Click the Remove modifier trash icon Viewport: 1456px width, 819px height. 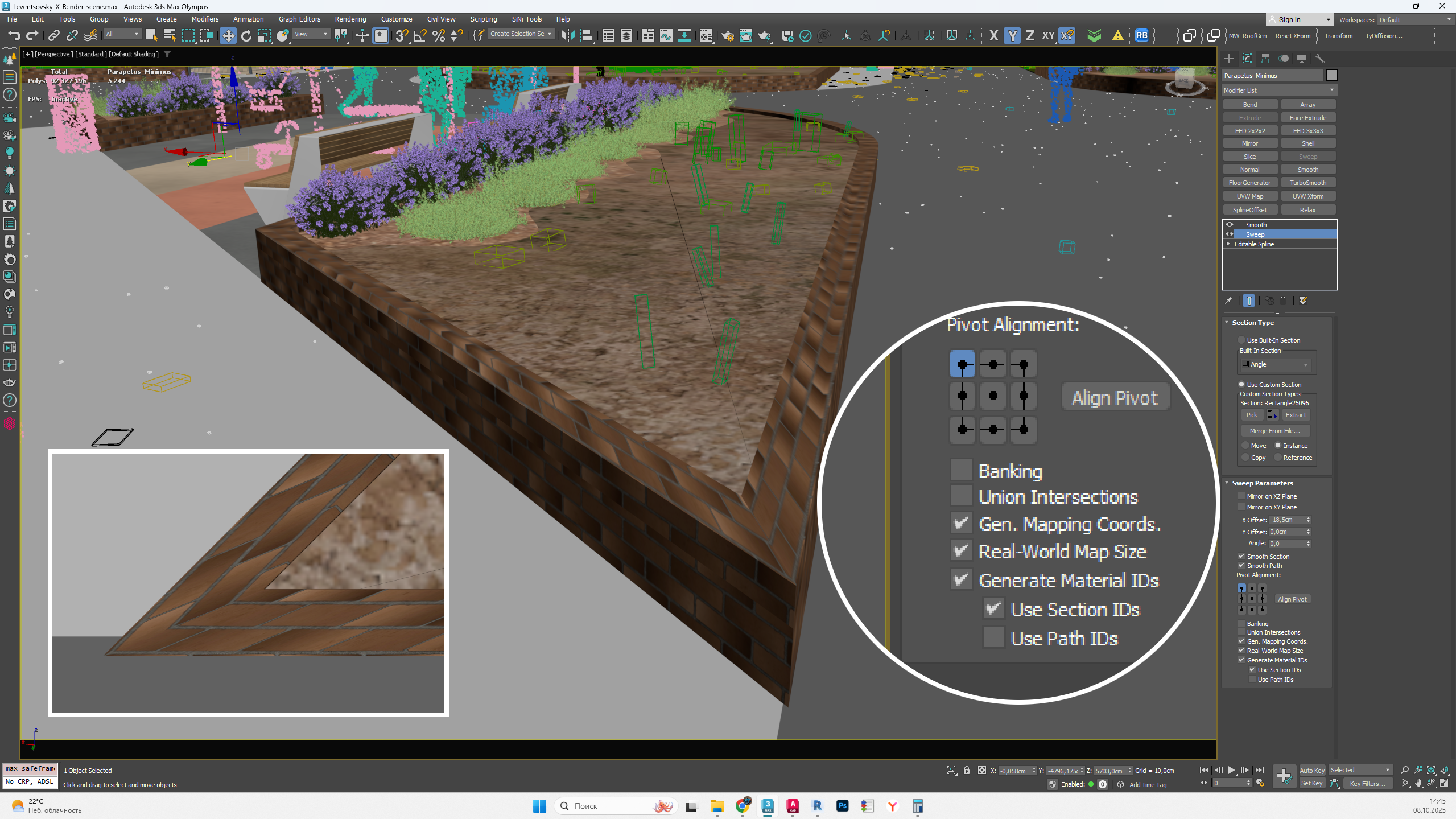1283,301
